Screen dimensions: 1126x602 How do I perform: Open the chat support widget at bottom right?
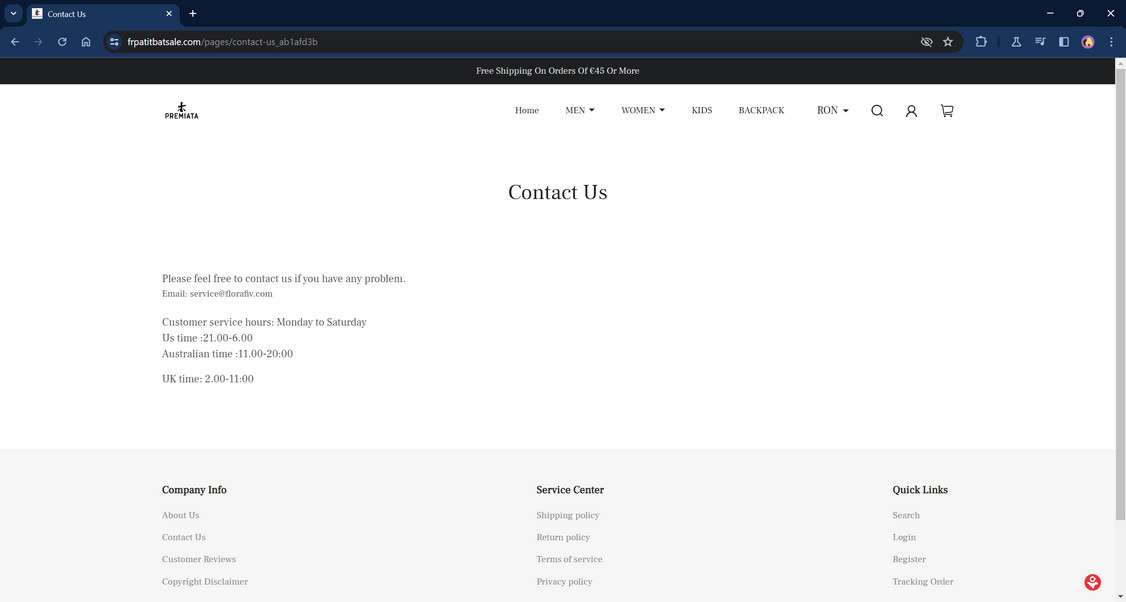(x=1092, y=581)
